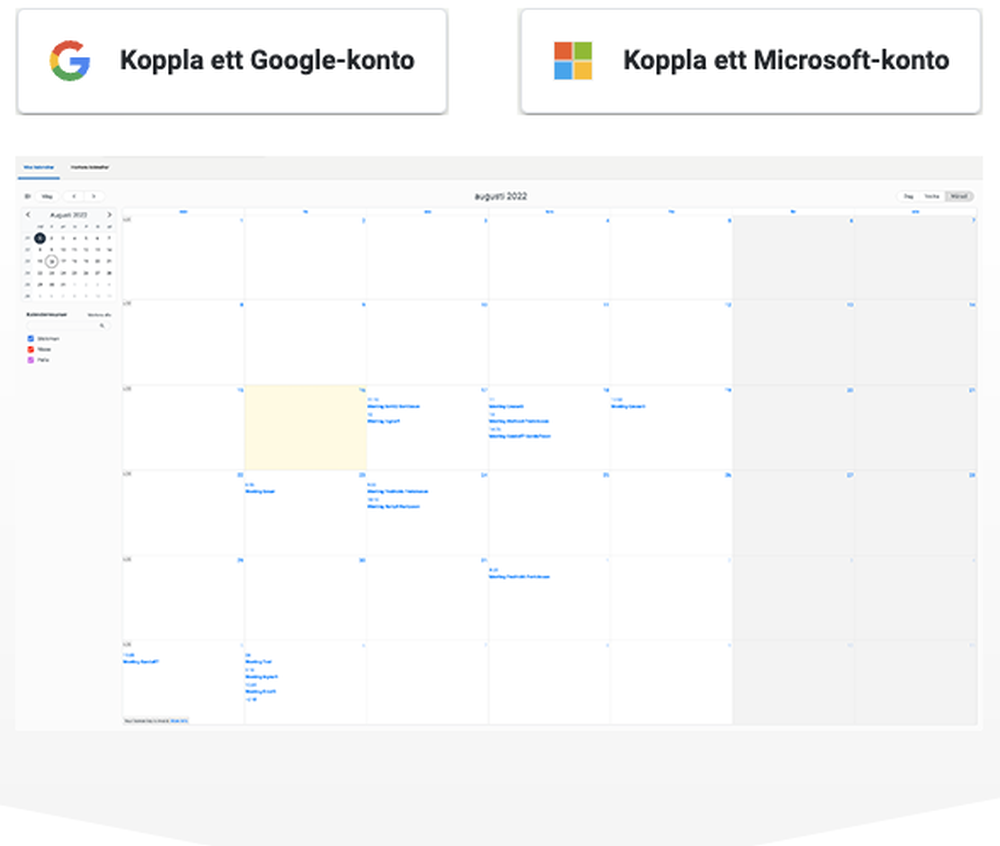
Task: Toggle the sidebar collapse icon
Action: click(x=27, y=196)
